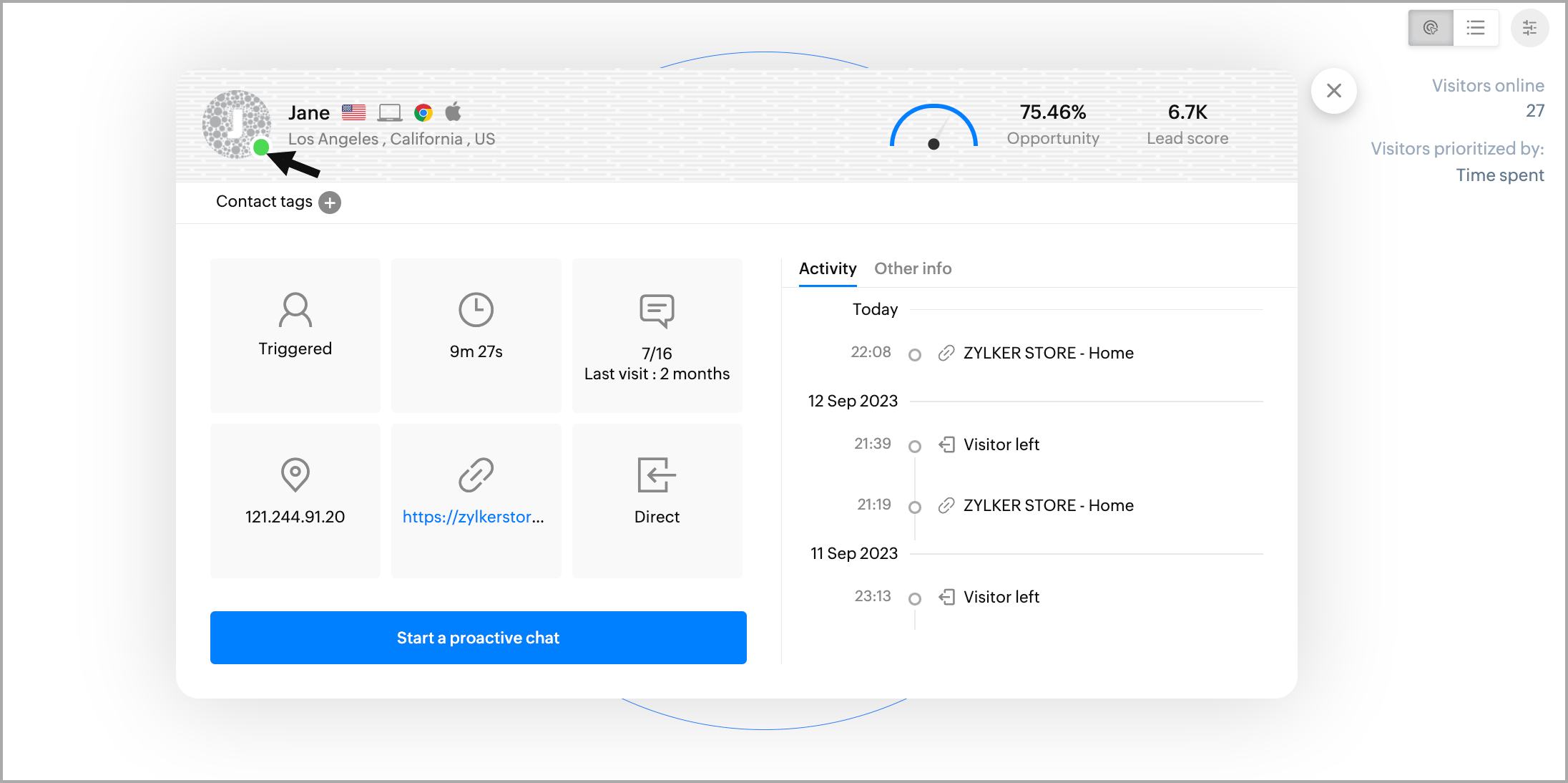The width and height of the screenshot is (1568, 783).
Task: Click the chat count speech bubble icon
Action: [x=657, y=311]
